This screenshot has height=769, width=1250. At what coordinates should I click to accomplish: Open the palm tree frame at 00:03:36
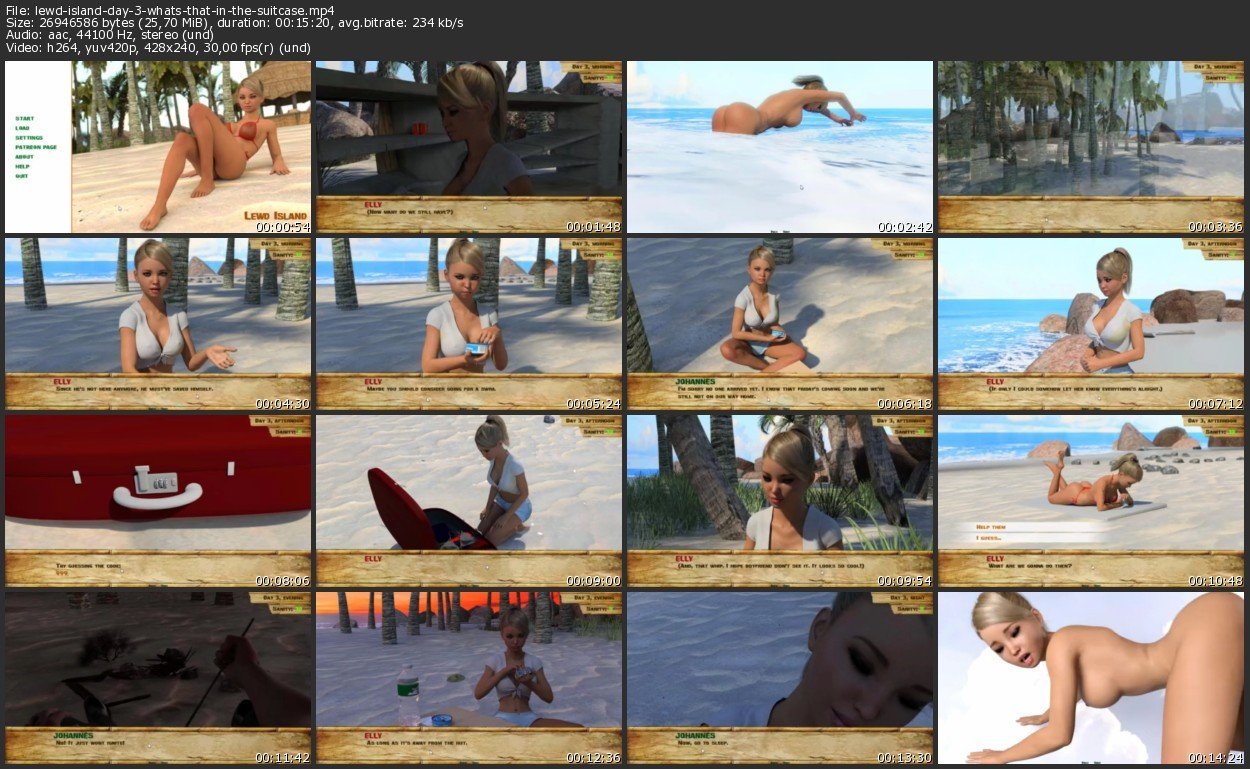point(1090,147)
